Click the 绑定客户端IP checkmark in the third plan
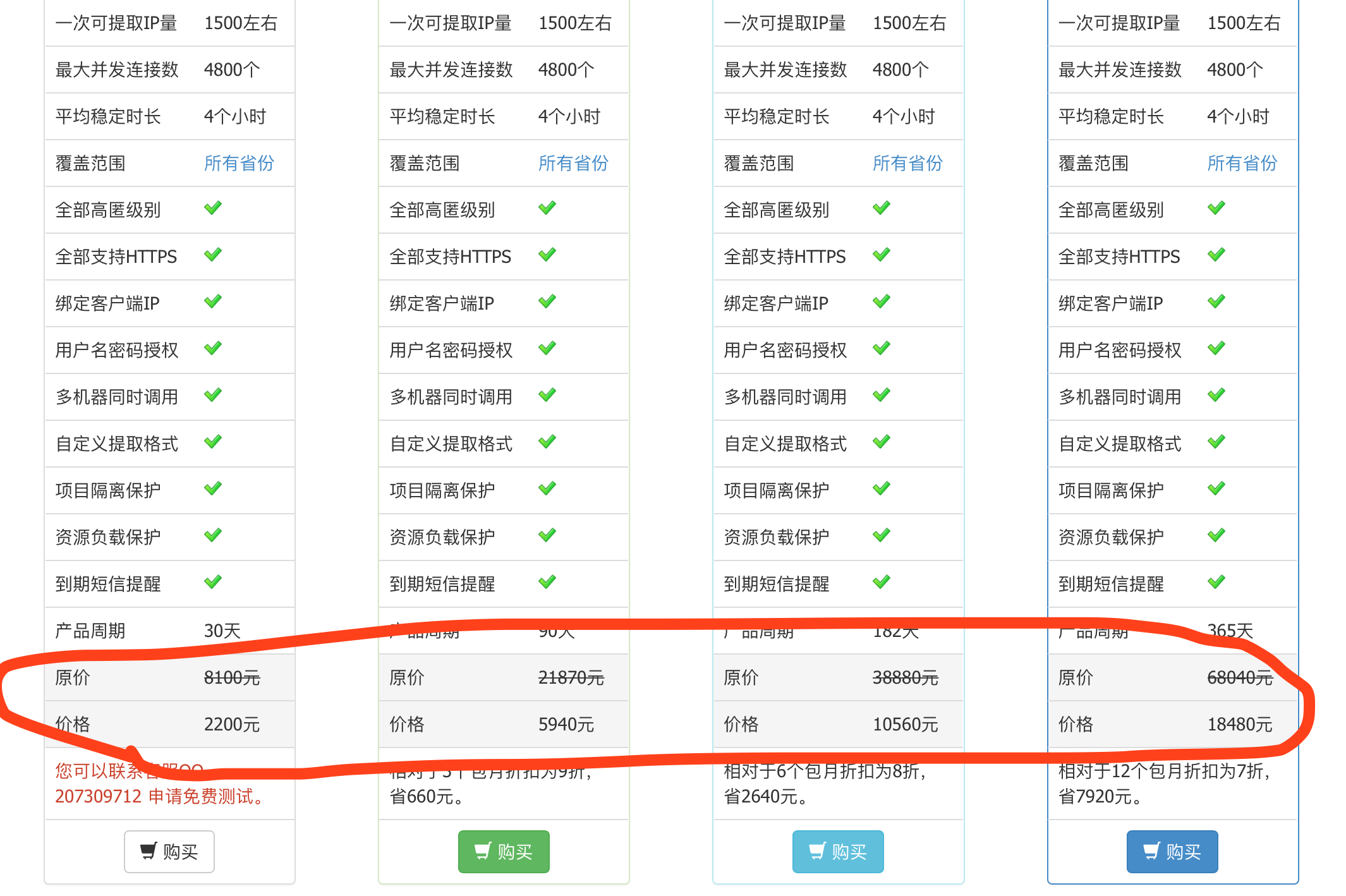Screen dimensions: 1346x896 pyautogui.click(x=882, y=301)
